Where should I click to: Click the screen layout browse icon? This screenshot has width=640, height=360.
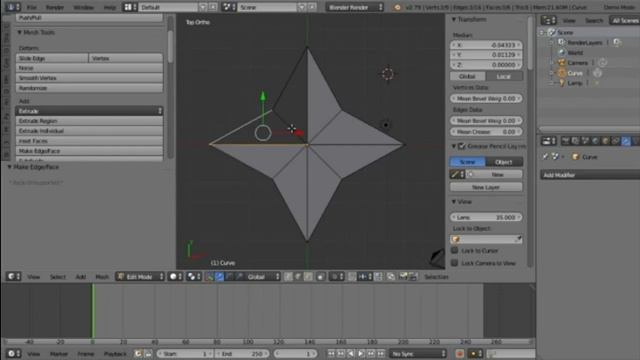[x=130, y=7]
